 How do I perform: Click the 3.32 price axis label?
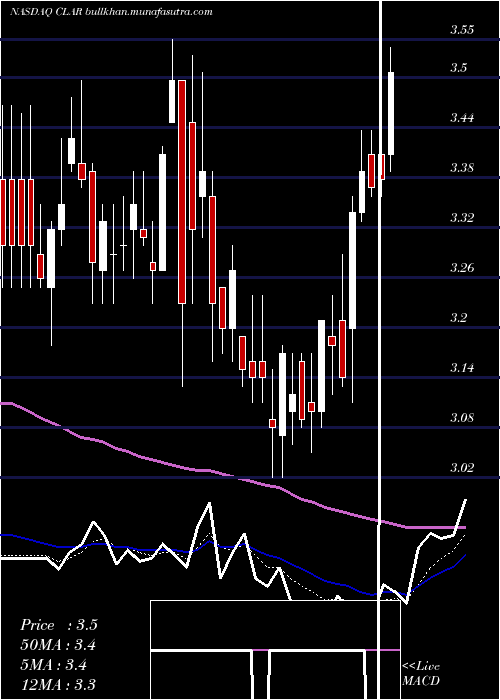[462, 218]
